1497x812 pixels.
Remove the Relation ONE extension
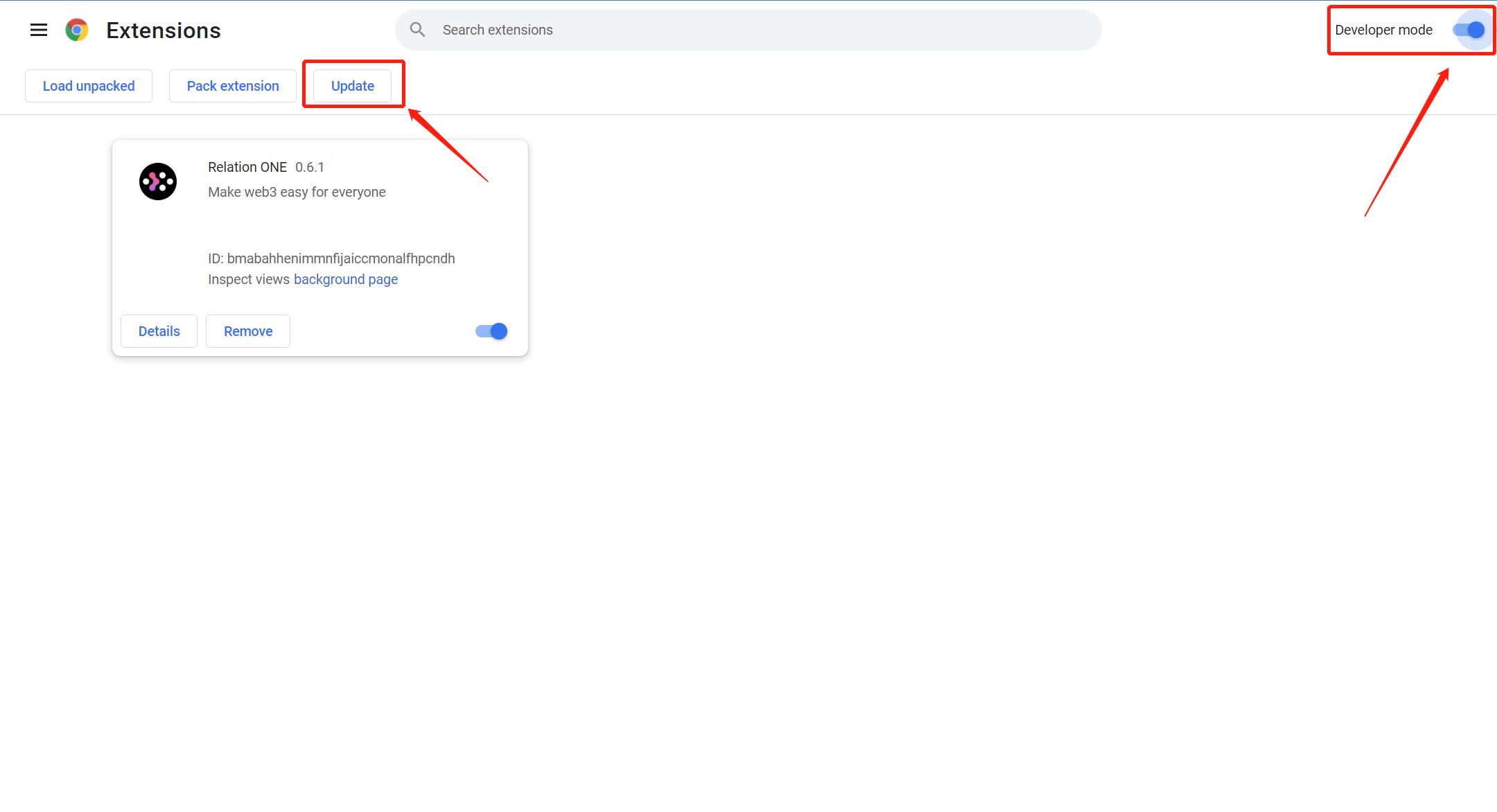pyautogui.click(x=248, y=331)
